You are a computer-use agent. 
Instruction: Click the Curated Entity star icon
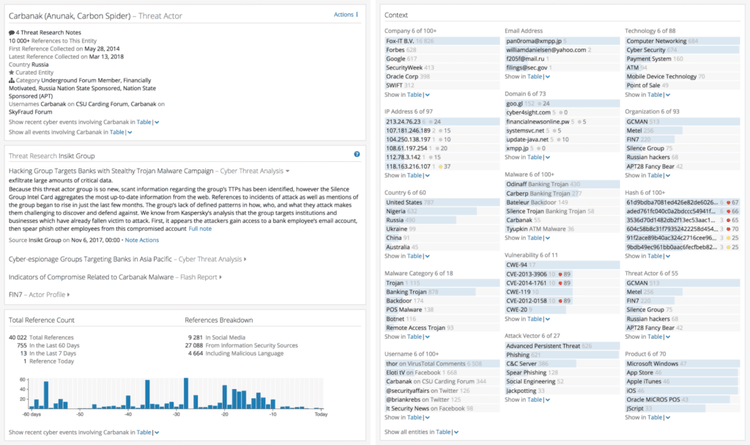click(x=11, y=71)
